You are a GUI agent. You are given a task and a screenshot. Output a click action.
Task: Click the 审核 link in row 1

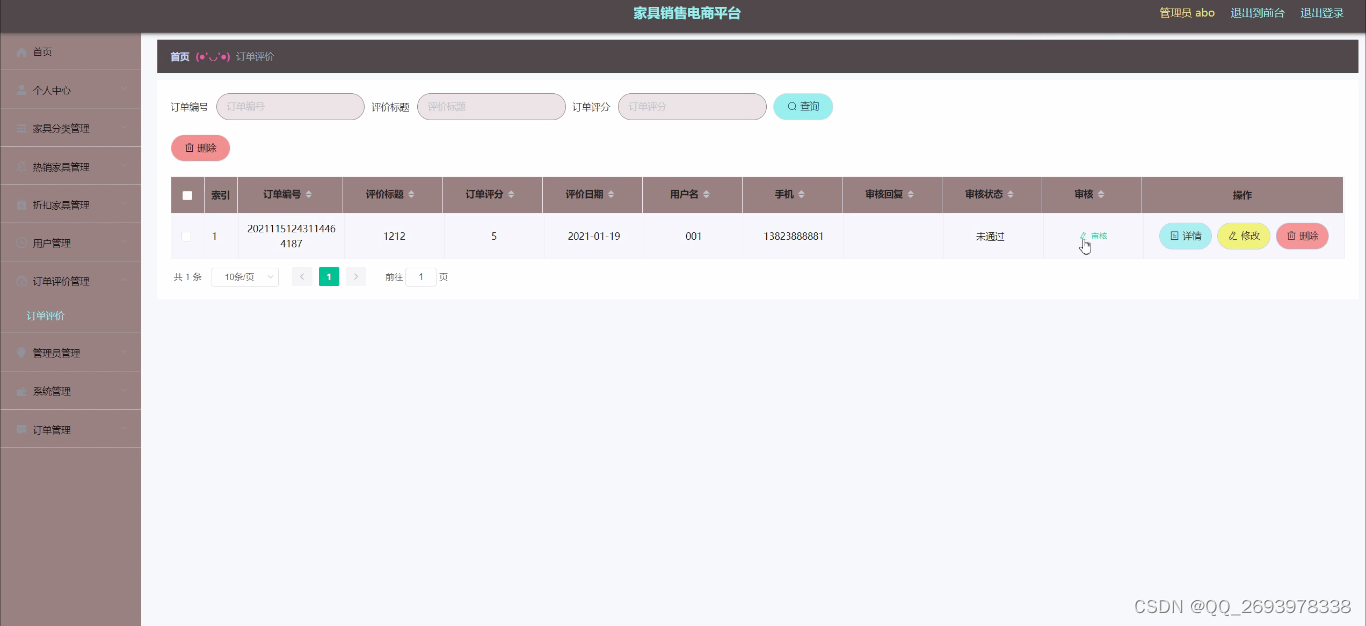[x=1093, y=236]
